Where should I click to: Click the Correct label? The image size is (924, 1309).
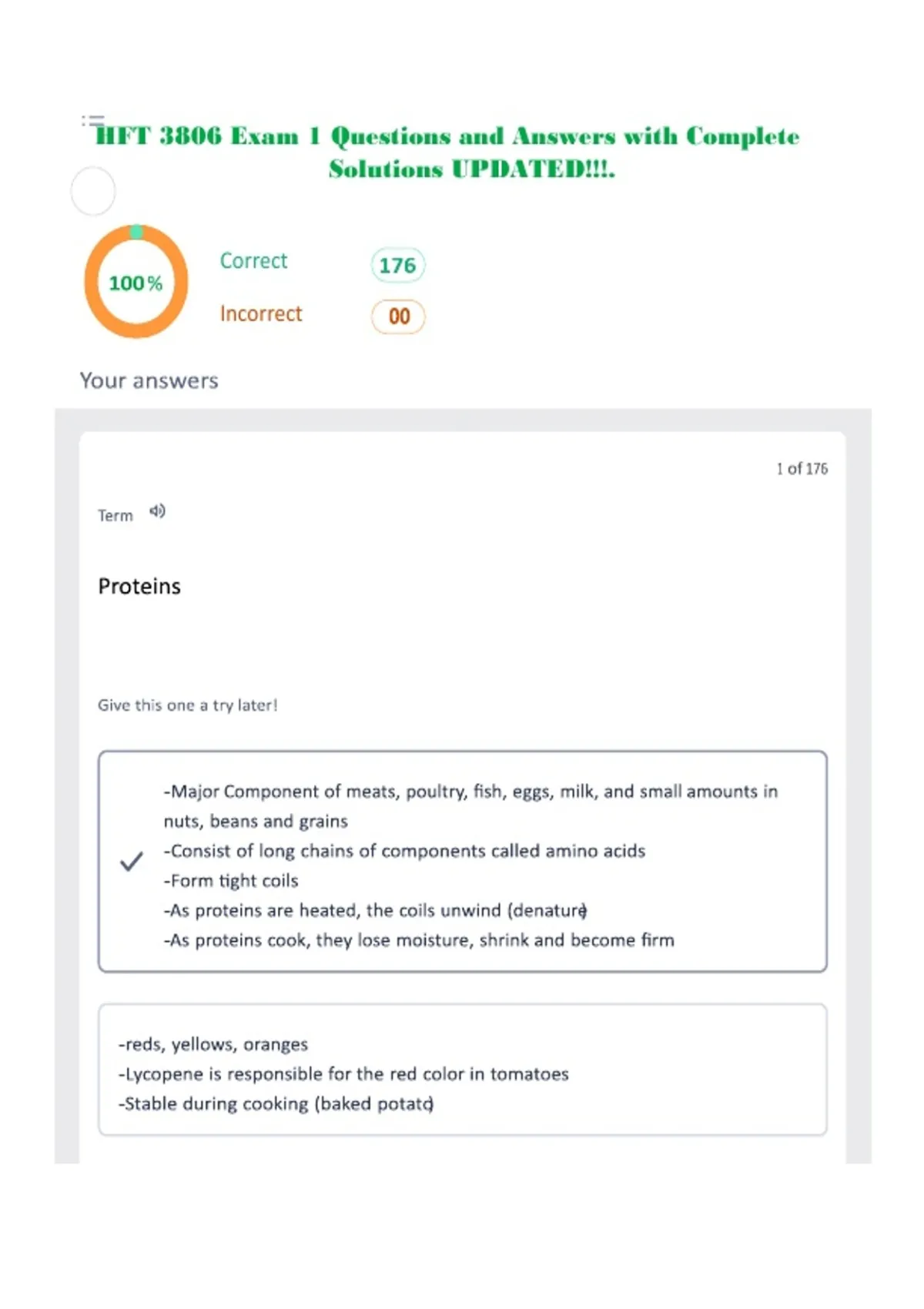point(253,261)
